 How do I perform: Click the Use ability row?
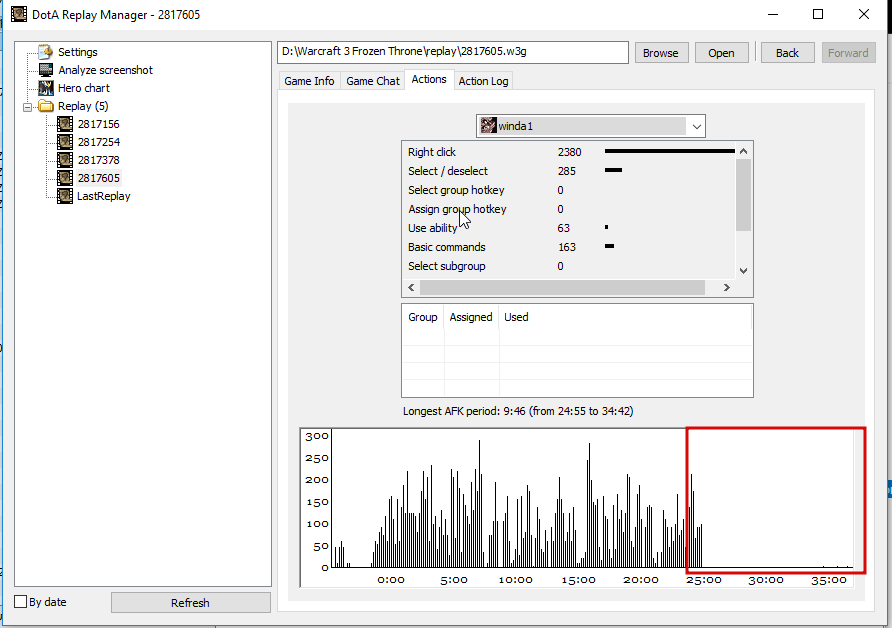(x=568, y=228)
